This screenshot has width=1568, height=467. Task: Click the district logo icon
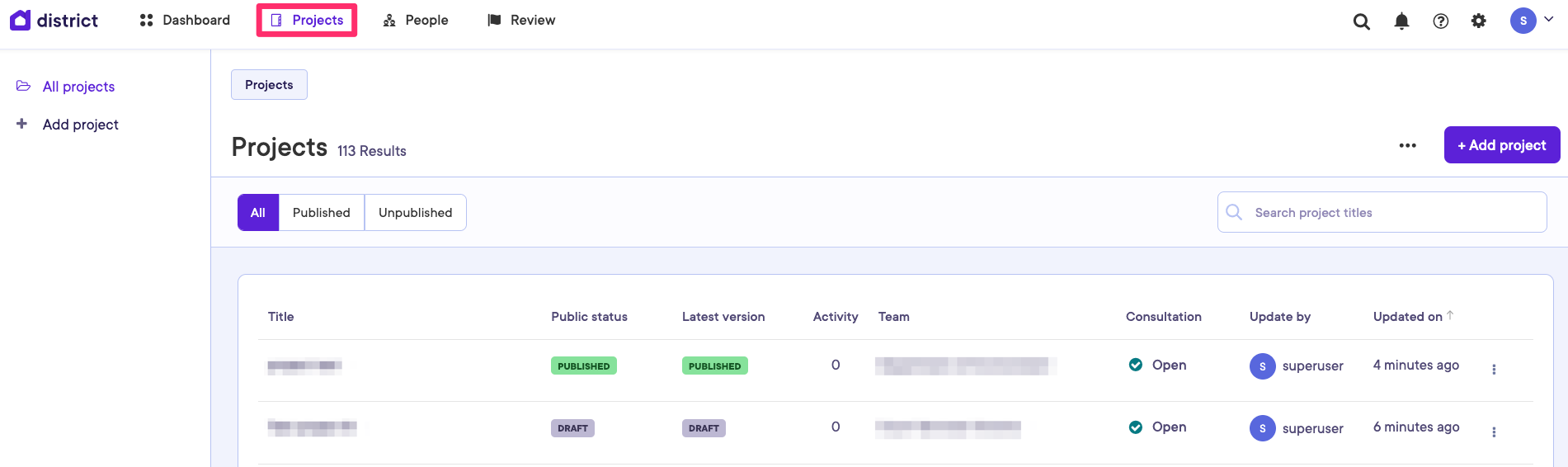coord(21,20)
